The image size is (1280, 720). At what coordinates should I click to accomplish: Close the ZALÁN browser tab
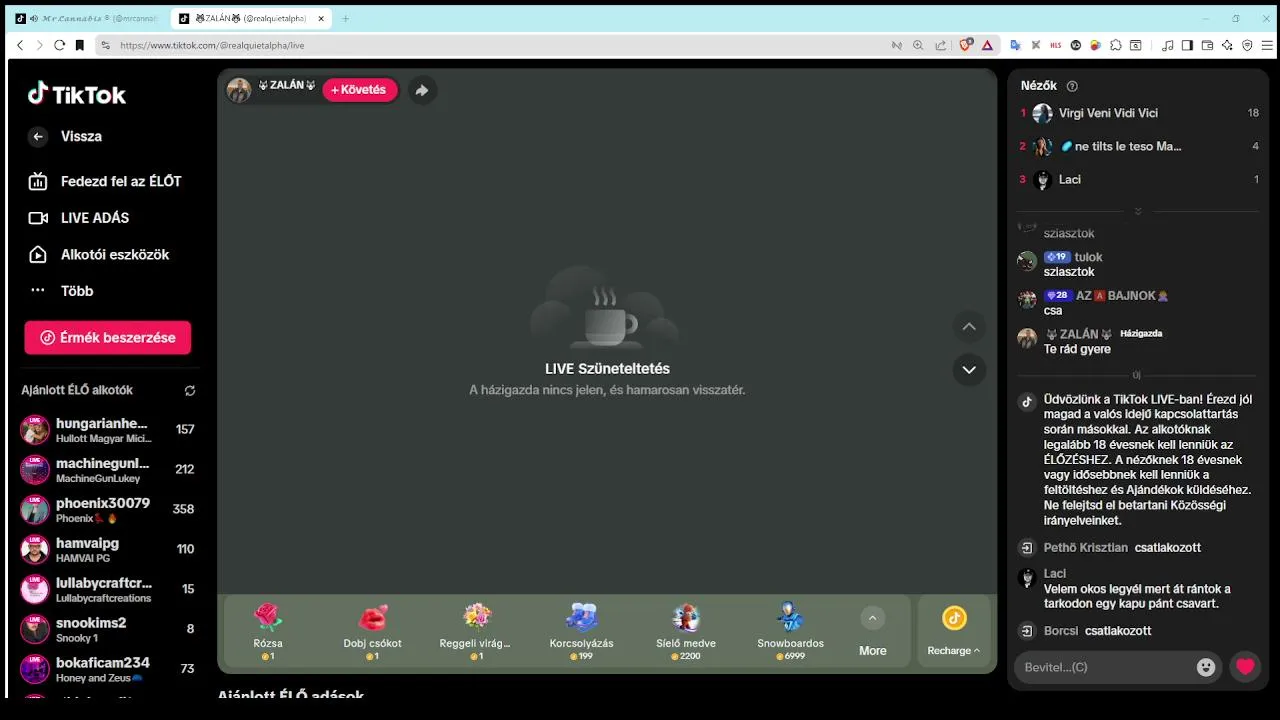click(x=321, y=18)
